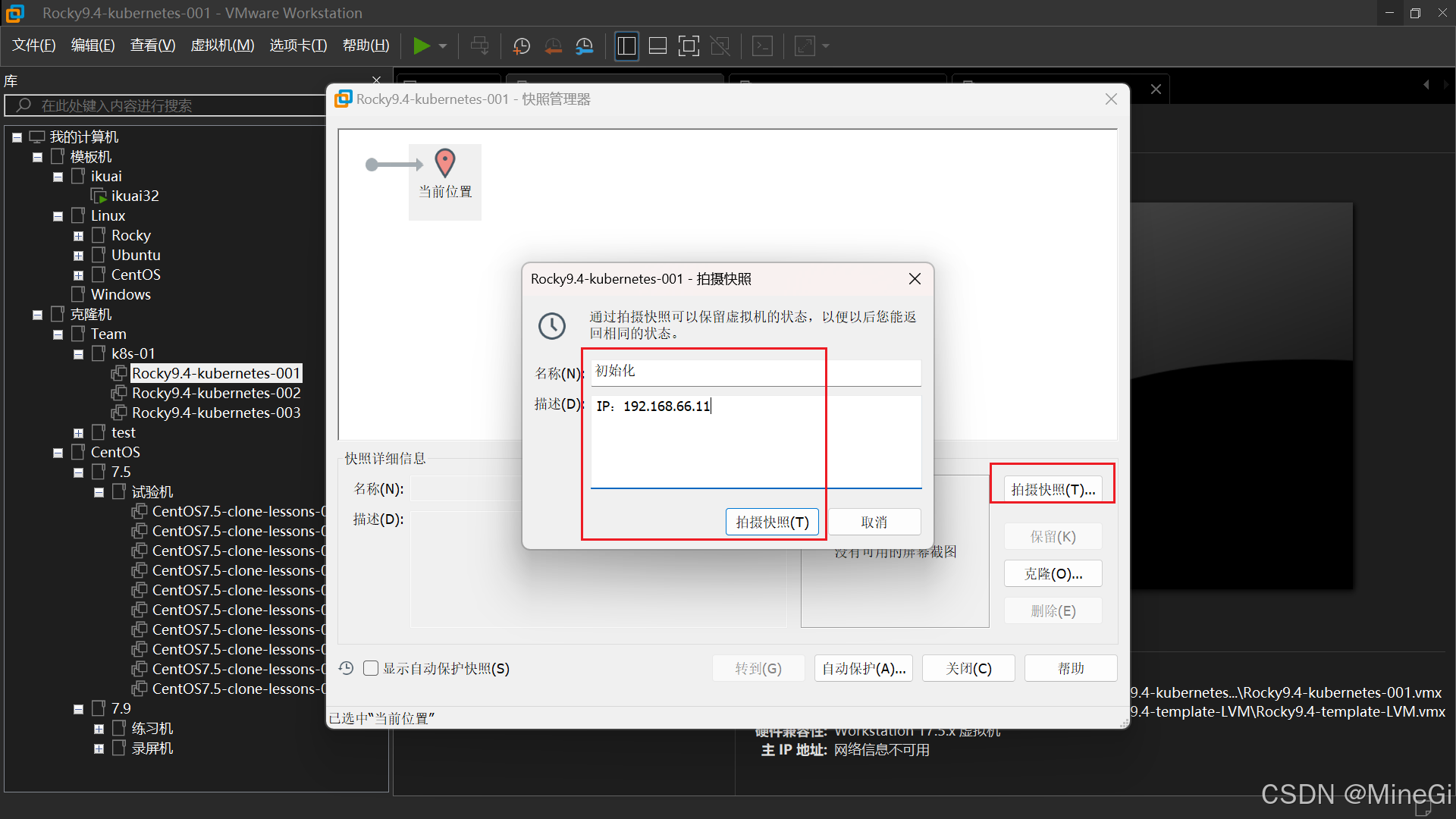
Task: Click the take snapshot toolbar icon
Action: (x=522, y=46)
